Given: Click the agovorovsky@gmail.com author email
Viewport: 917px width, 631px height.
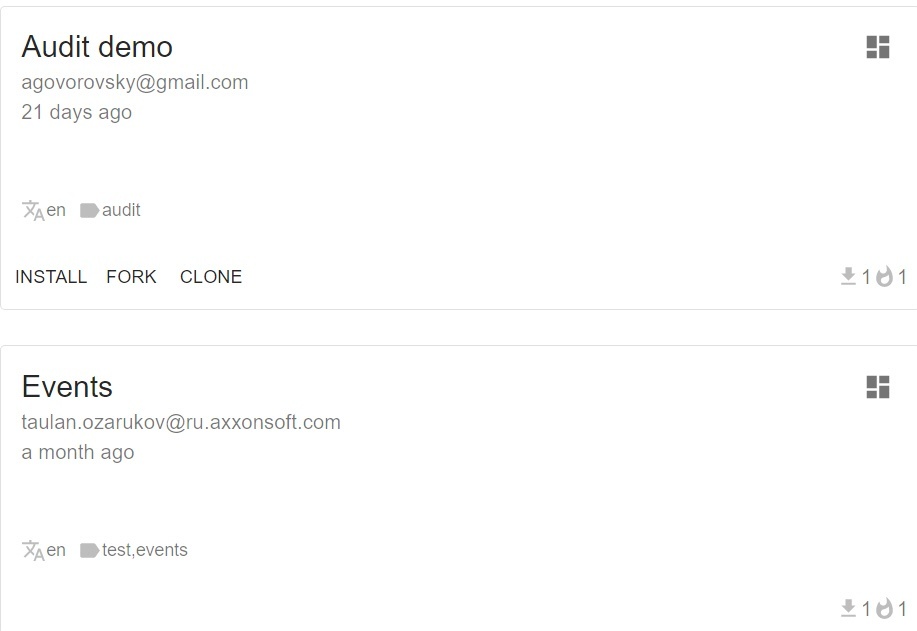Looking at the screenshot, I should tap(135, 82).
